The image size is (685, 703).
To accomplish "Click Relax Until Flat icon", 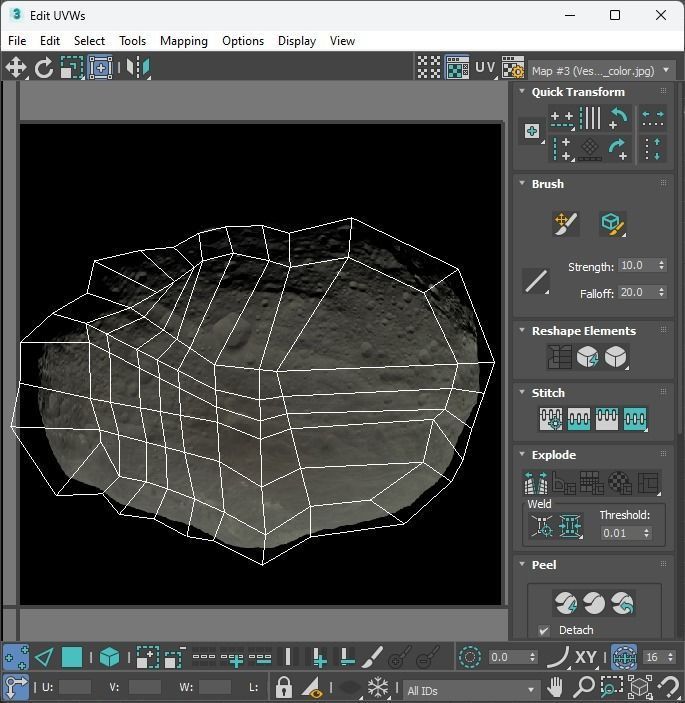I will 588,357.
